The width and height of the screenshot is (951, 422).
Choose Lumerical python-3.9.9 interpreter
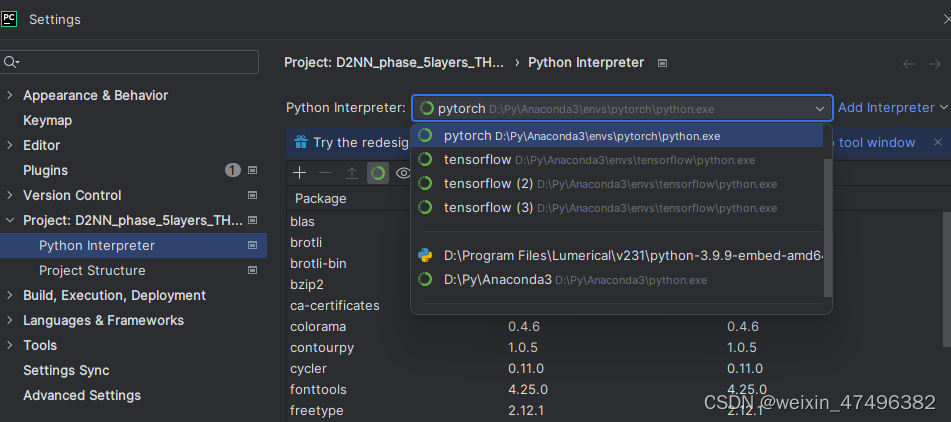620,255
